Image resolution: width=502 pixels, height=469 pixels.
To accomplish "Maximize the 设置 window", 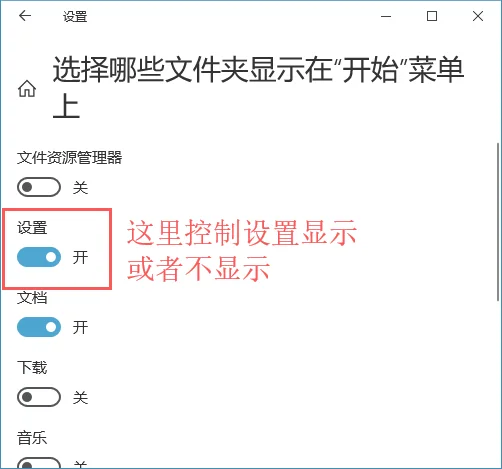I will (x=432, y=16).
